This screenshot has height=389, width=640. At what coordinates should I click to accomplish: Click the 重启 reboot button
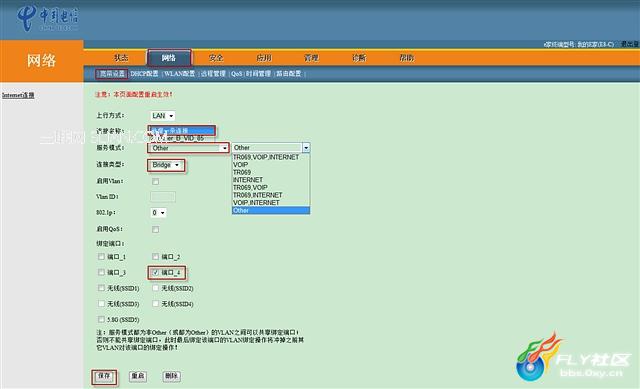tap(138, 376)
